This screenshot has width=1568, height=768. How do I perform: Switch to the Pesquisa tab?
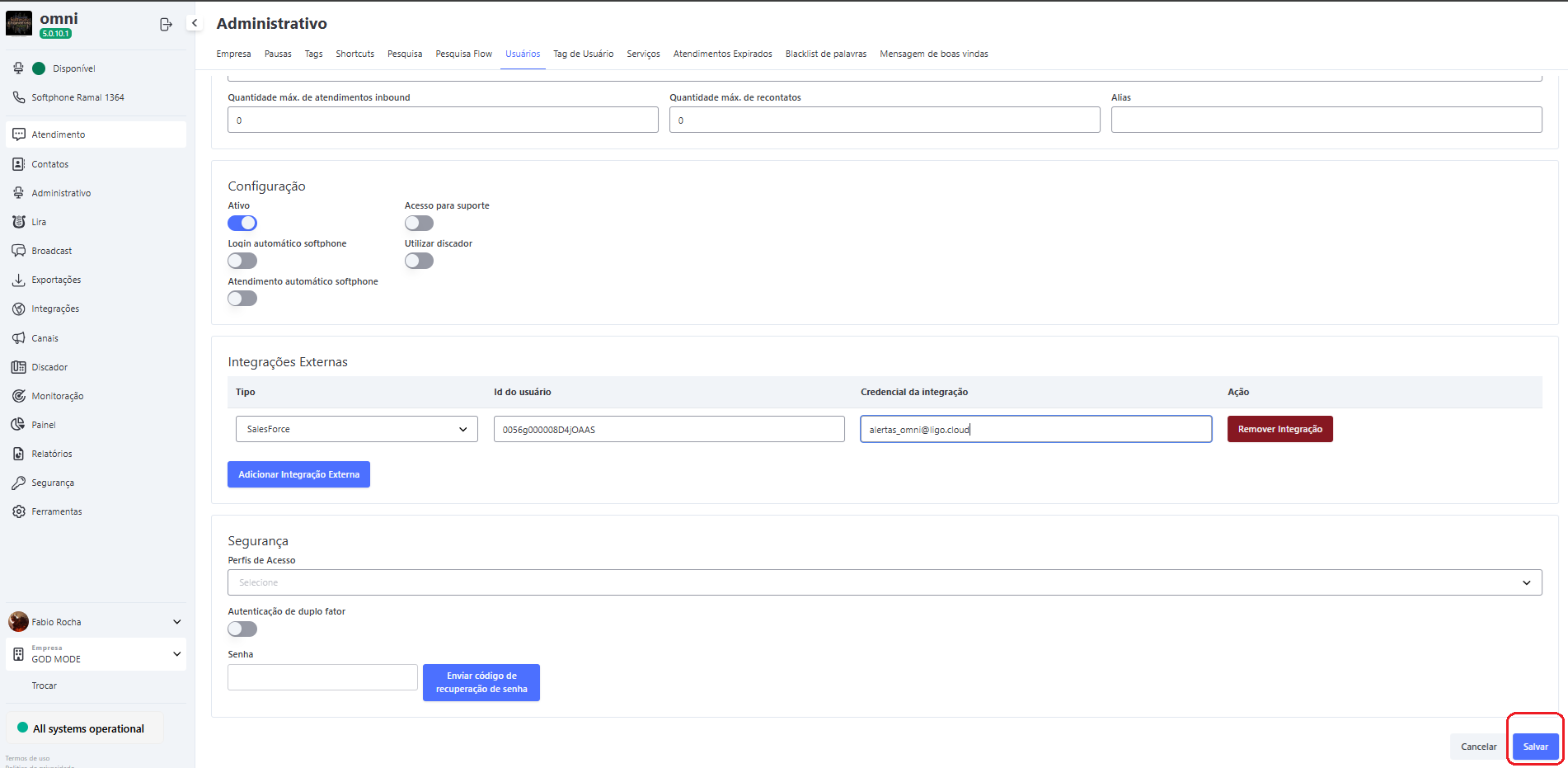tap(405, 54)
